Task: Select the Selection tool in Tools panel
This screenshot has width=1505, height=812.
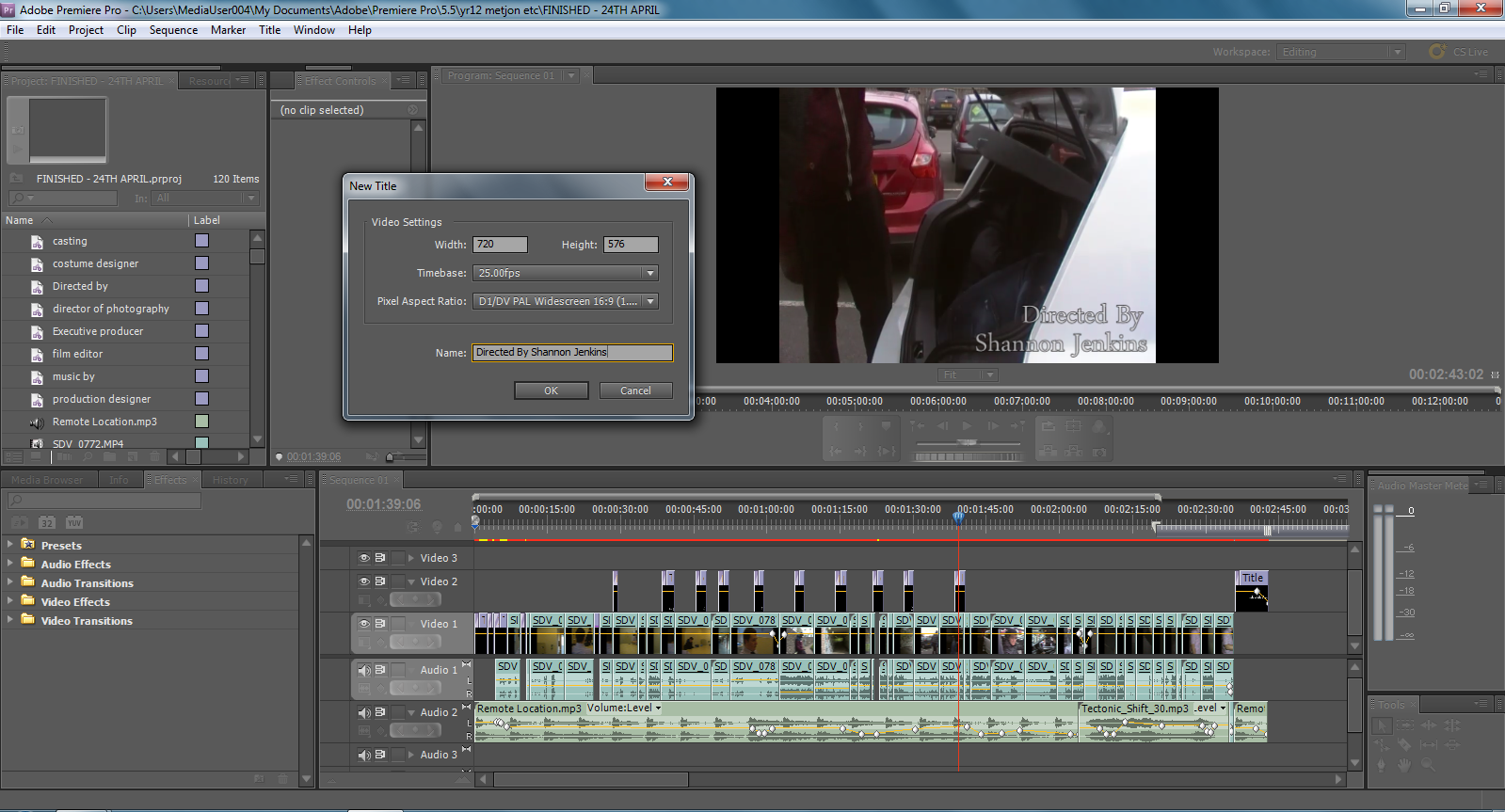Action: tap(1382, 725)
